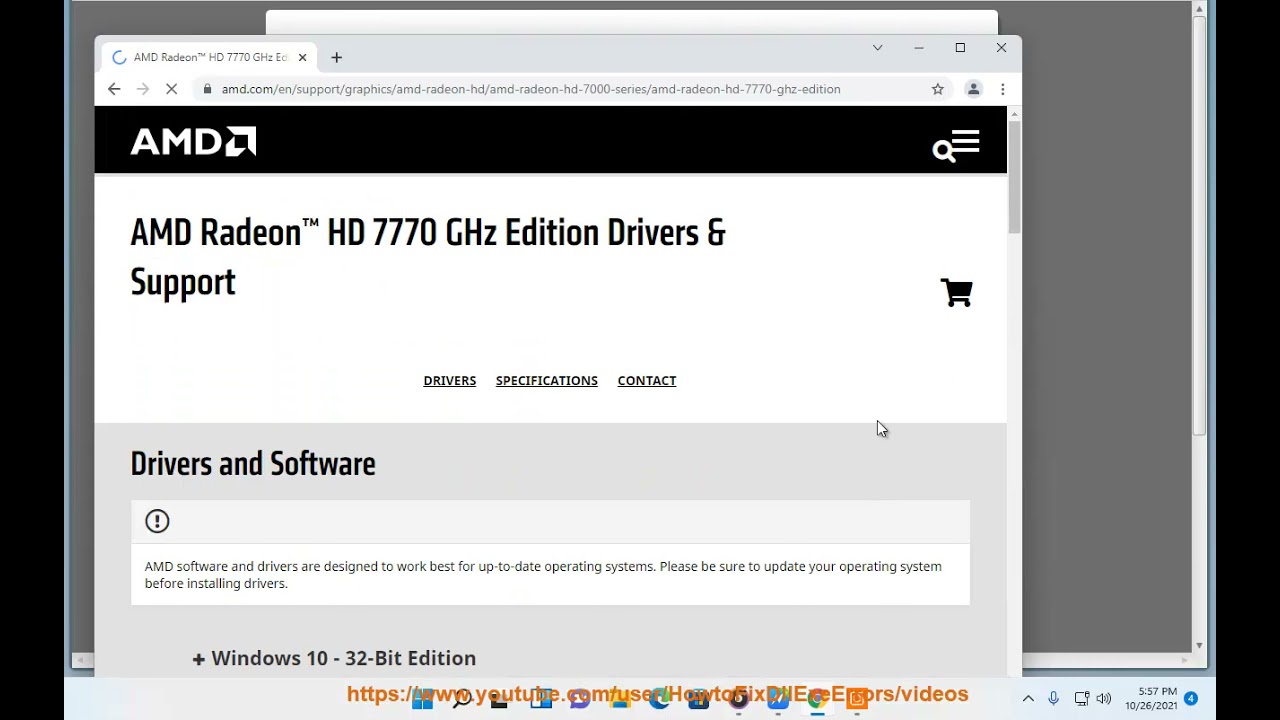Open the volume tray icon
1280x720 pixels.
1104,699
